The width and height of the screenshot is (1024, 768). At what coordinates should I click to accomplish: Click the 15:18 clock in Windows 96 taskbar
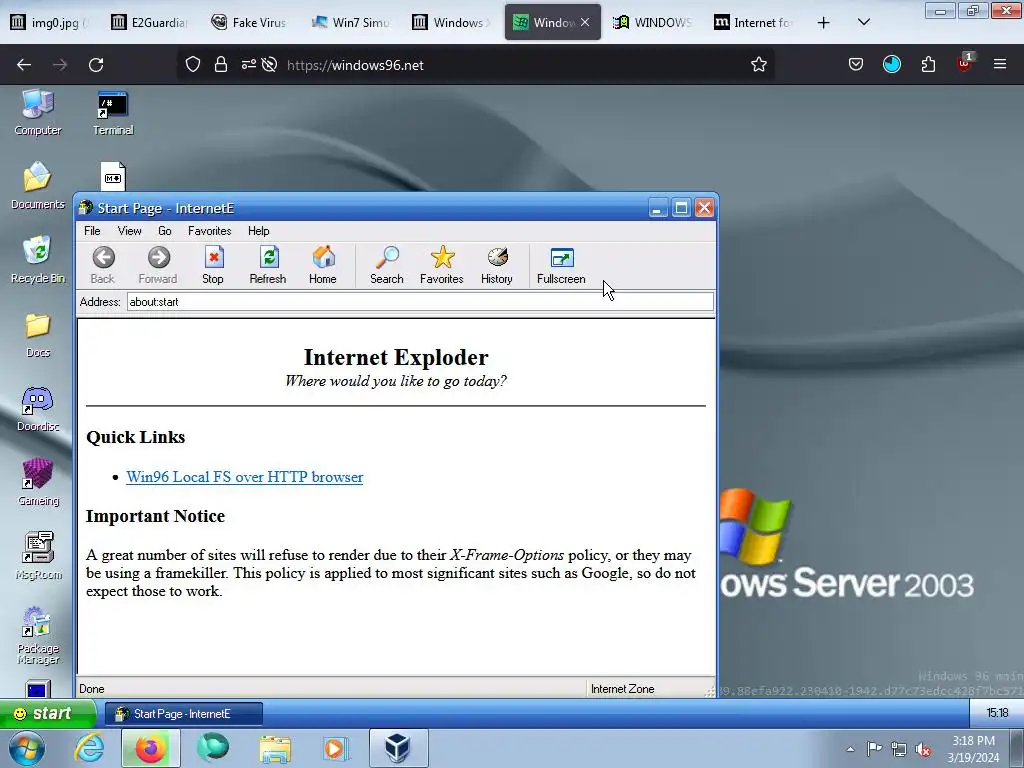[x=997, y=712]
